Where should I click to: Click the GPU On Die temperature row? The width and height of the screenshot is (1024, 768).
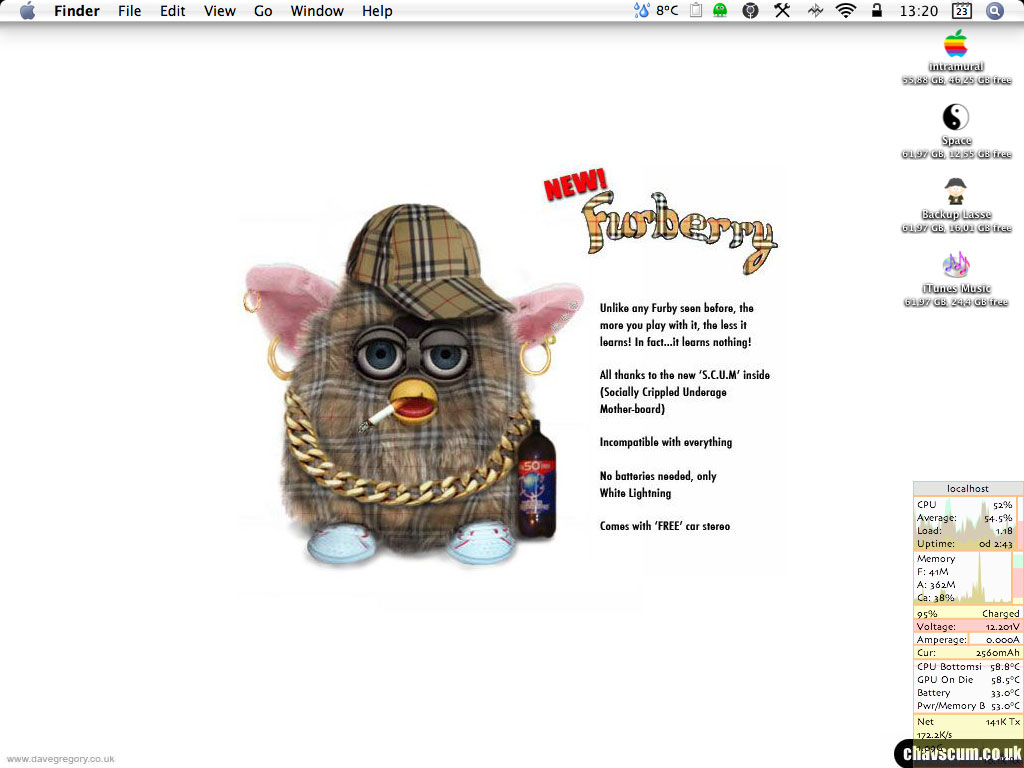[968, 680]
